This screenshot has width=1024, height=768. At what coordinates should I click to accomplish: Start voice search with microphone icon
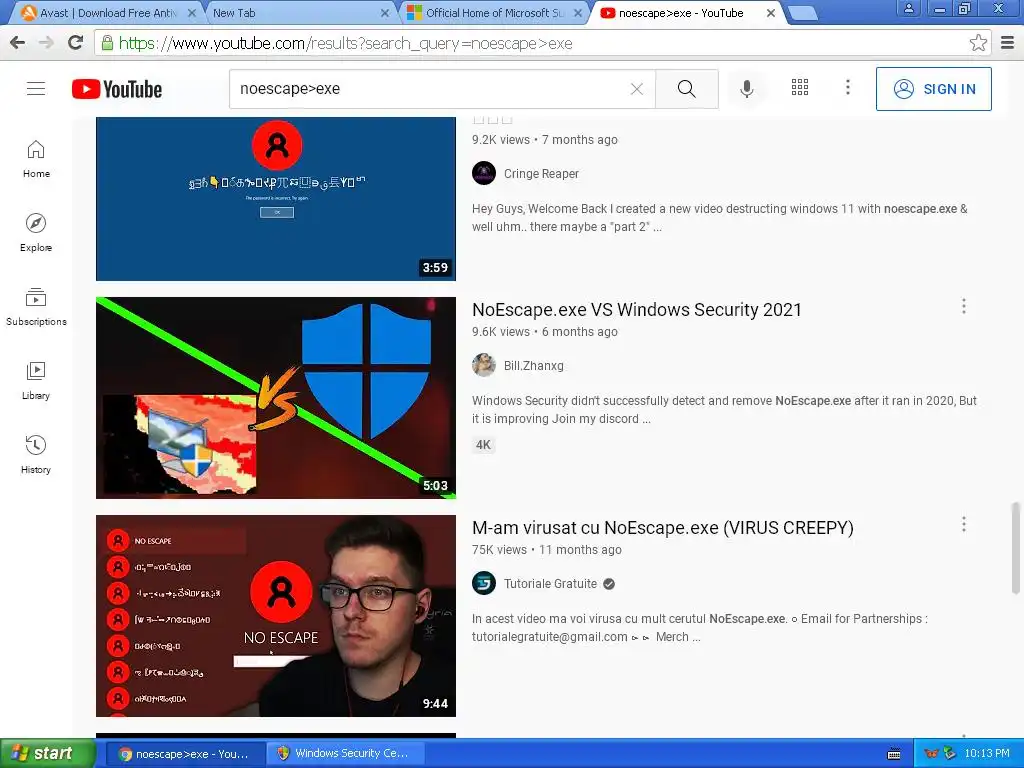click(x=746, y=88)
